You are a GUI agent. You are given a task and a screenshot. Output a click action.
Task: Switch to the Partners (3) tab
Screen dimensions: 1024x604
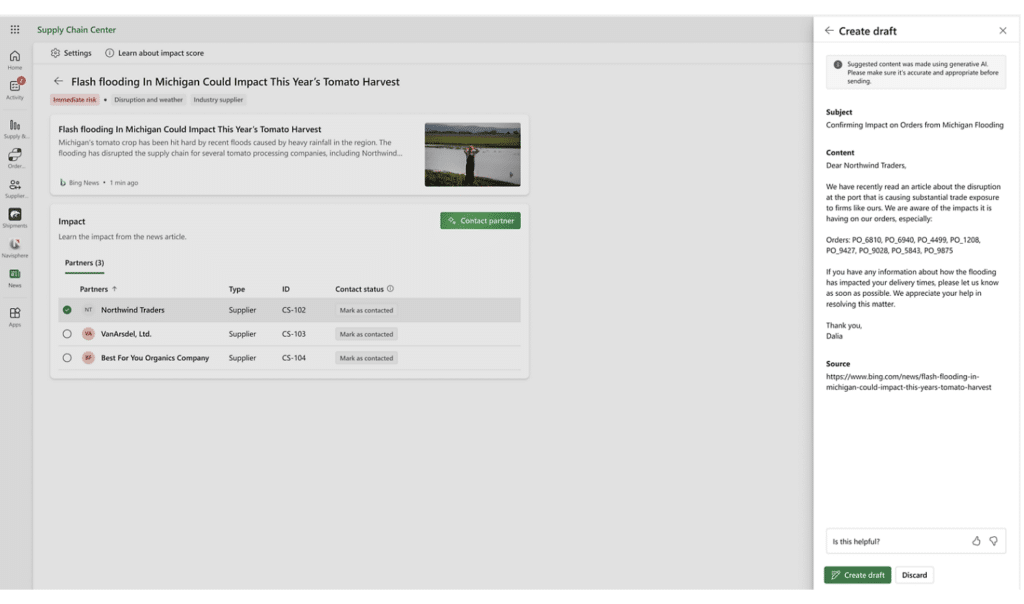click(x=84, y=263)
